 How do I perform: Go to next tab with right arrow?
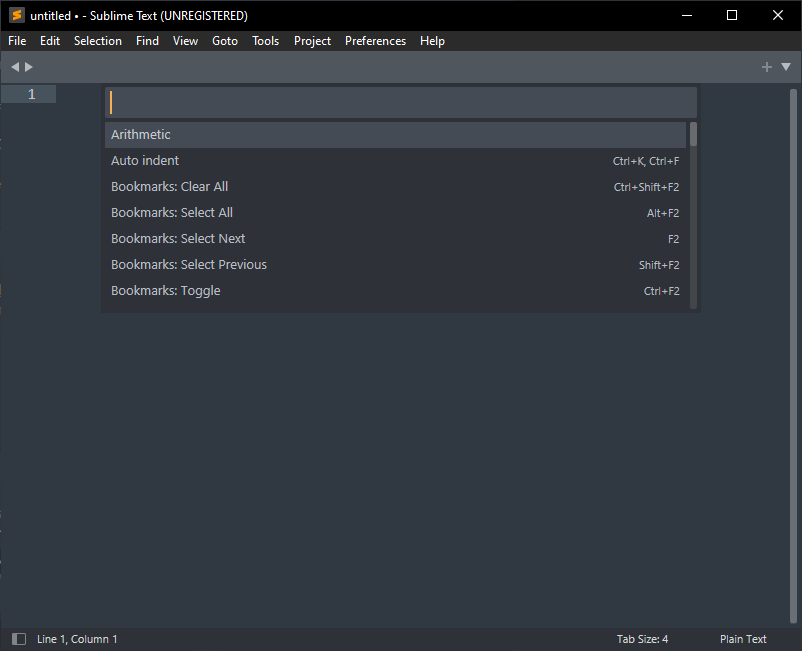[29, 67]
